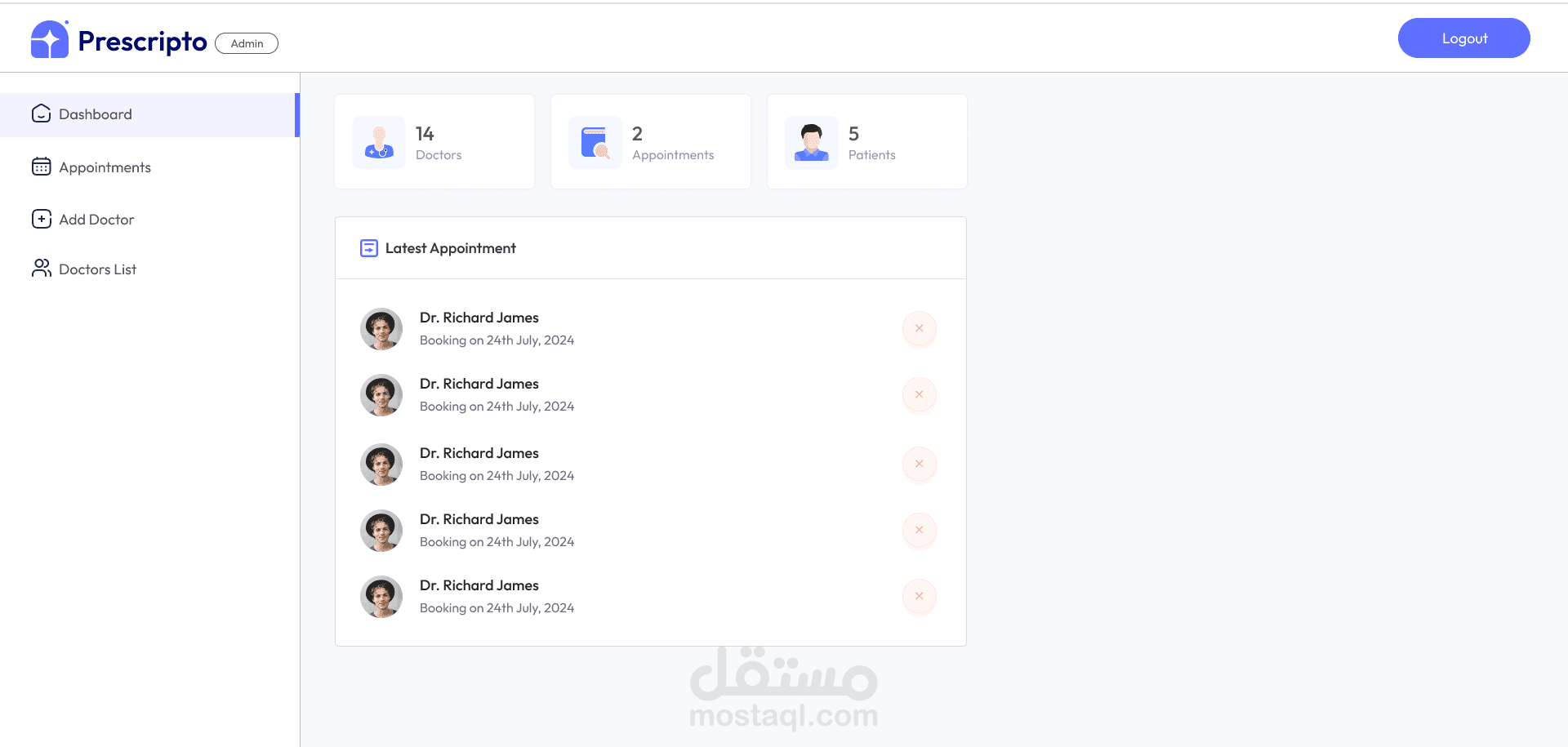Image resolution: width=1568 pixels, height=747 pixels.
Task: Click the Doctors List people icon
Action: [x=42, y=269]
